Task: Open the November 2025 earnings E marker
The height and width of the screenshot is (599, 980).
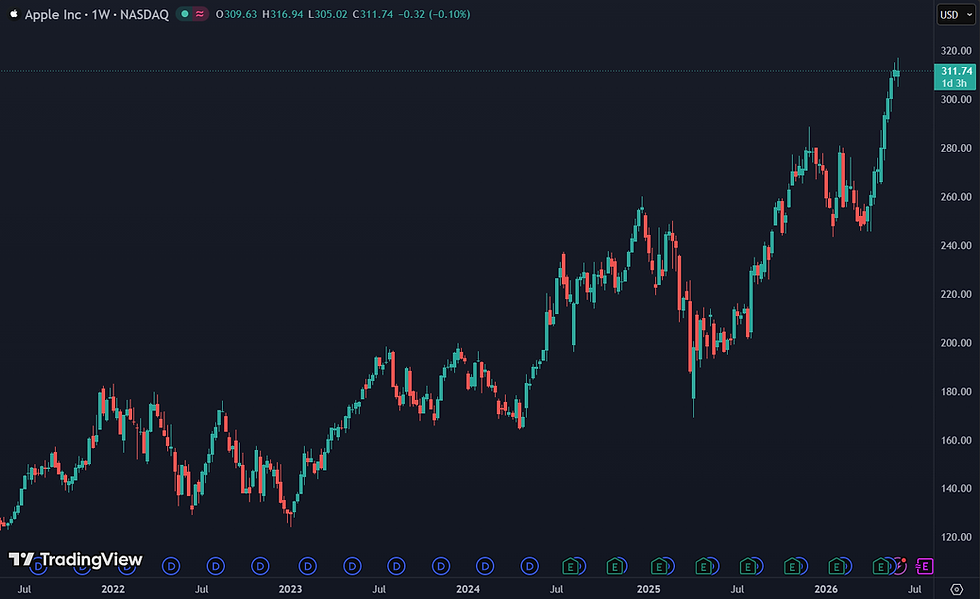Action: pyautogui.click(x=792, y=566)
